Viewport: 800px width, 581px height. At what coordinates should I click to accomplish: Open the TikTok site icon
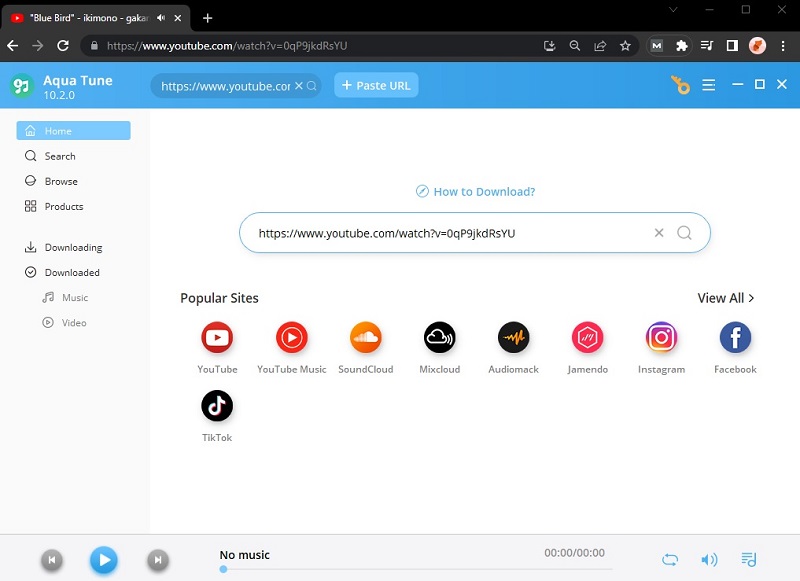point(217,406)
